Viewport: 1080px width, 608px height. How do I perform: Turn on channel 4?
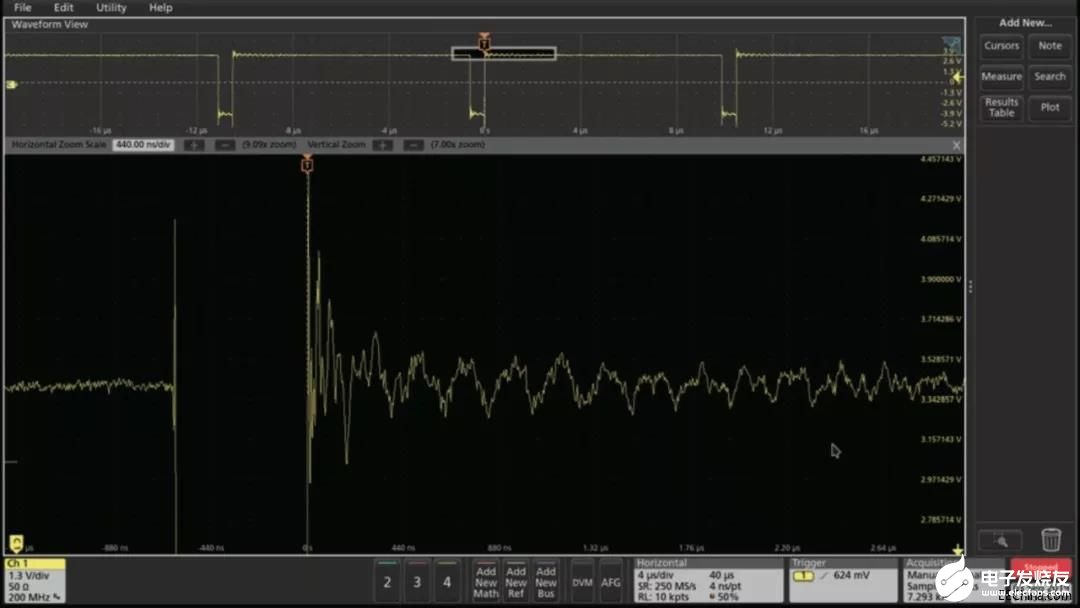pos(447,582)
